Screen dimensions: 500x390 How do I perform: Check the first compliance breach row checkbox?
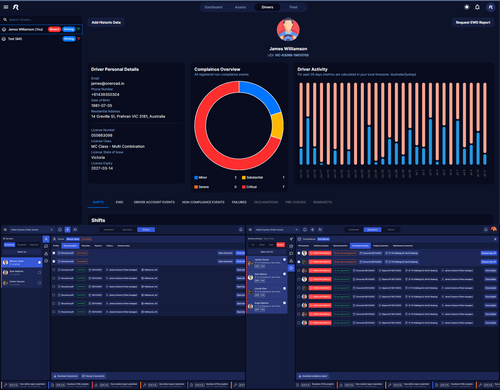[x=299, y=253]
